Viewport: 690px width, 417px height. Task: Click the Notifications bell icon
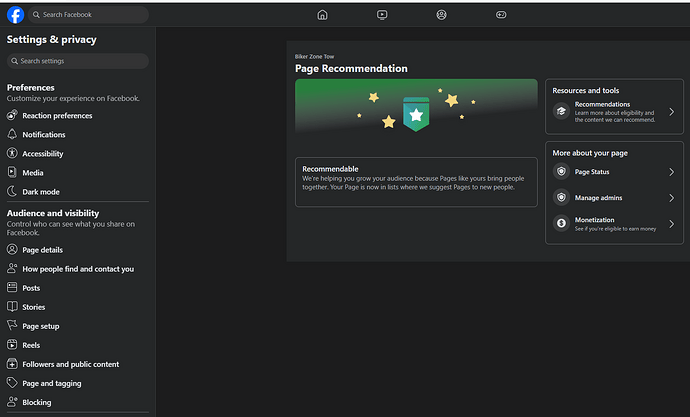pyautogui.click(x=12, y=134)
